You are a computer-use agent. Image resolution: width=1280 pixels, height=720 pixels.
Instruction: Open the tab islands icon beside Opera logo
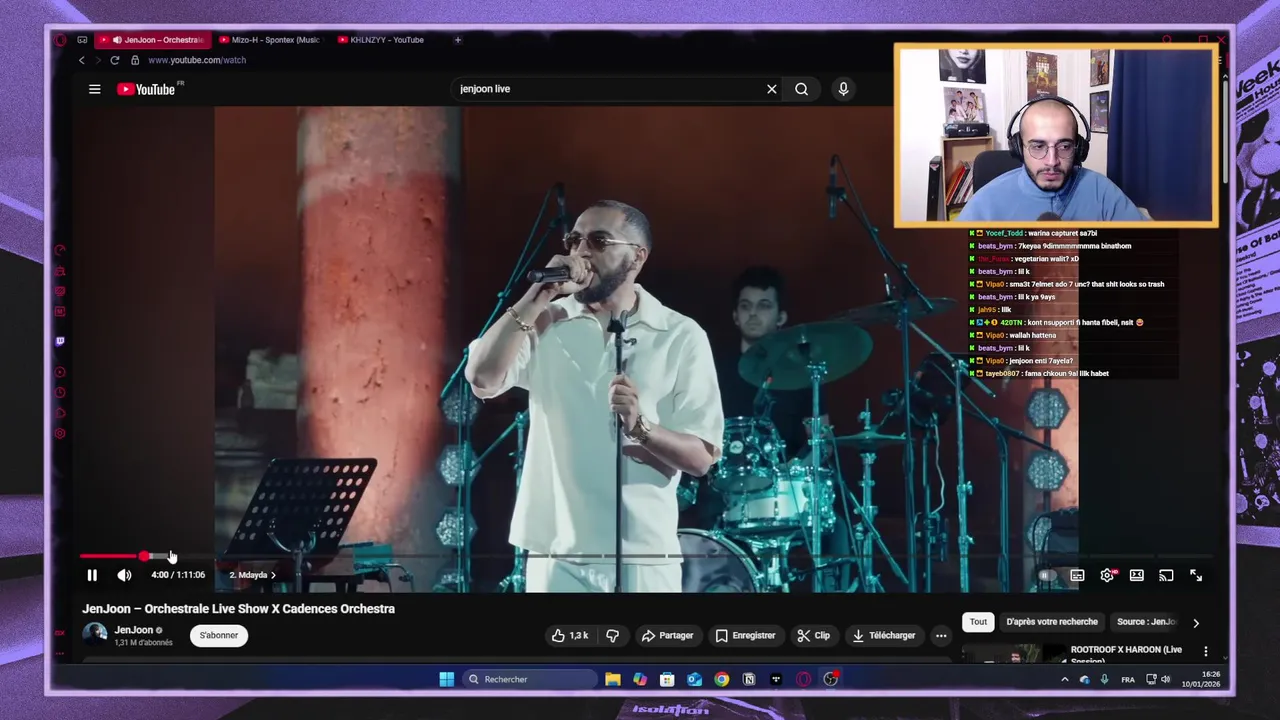click(x=82, y=40)
